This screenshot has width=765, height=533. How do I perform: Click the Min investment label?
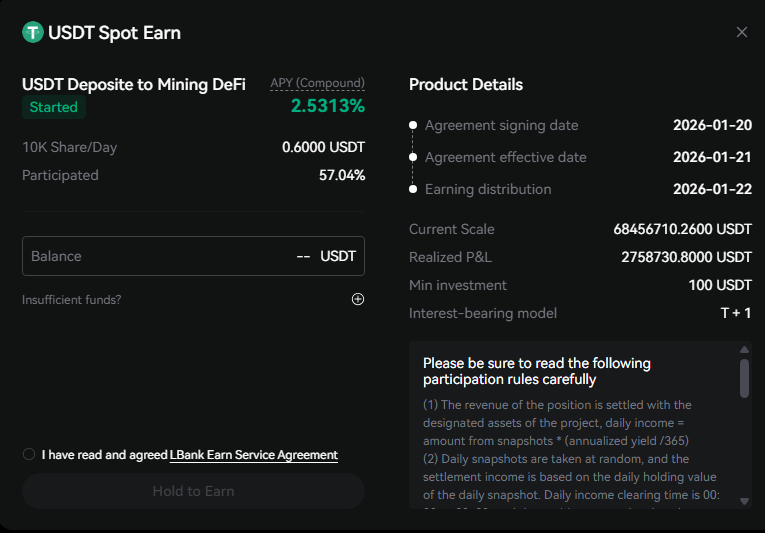coord(458,286)
